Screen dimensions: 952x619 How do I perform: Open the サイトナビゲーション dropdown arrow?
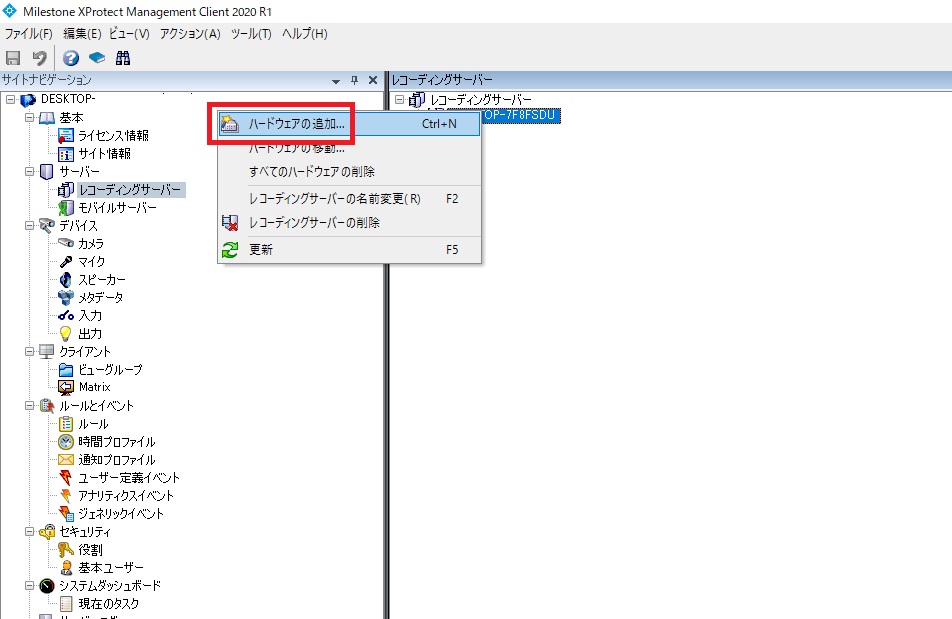point(337,79)
